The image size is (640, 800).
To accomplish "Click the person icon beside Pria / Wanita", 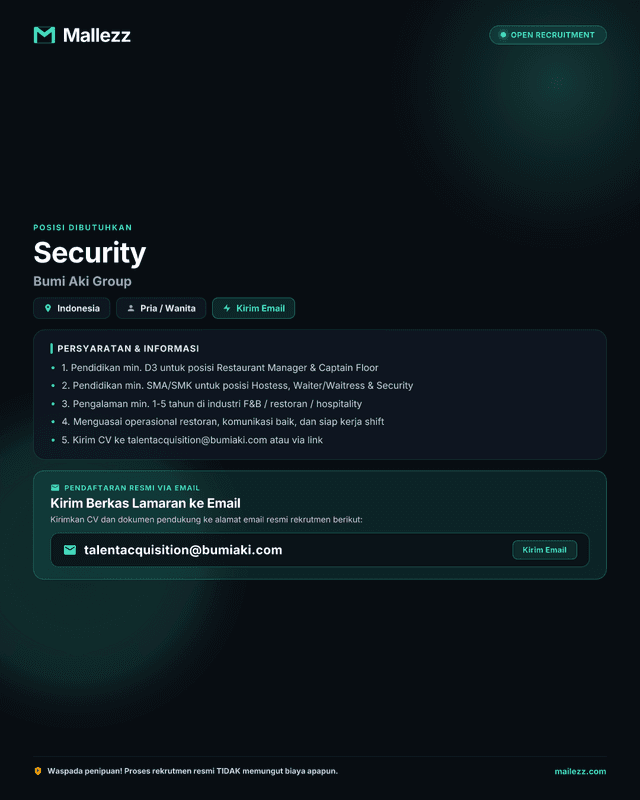I will point(131,308).
